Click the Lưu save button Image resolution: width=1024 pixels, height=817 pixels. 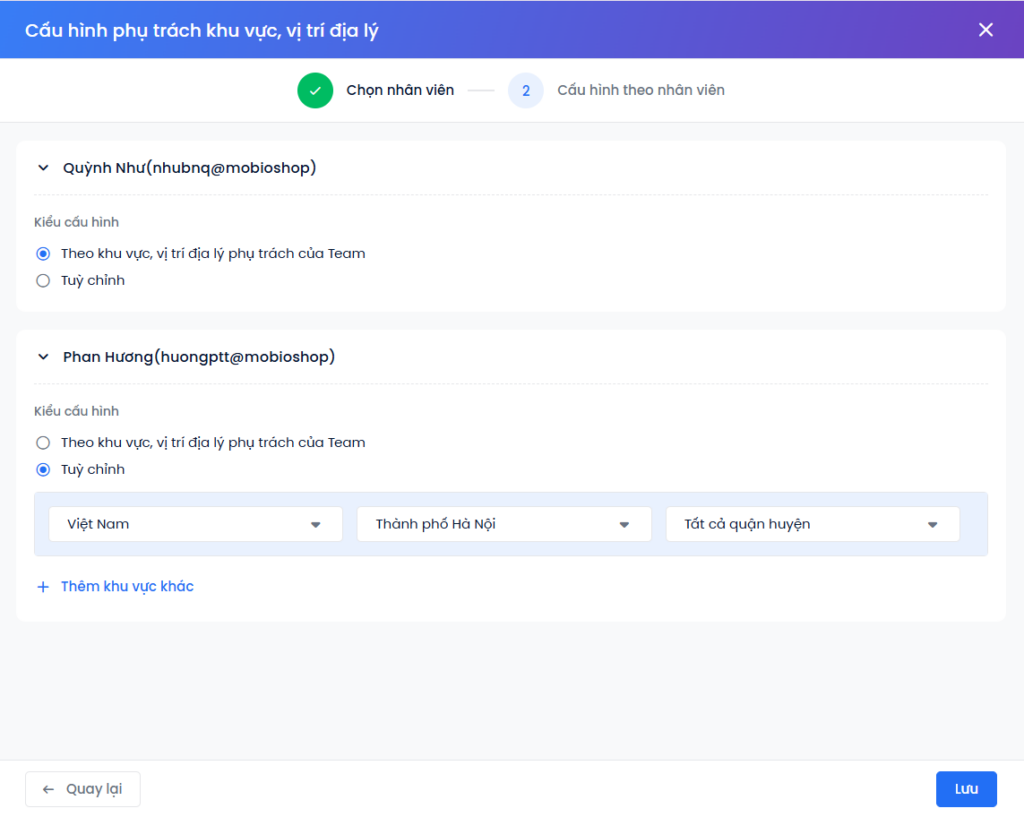click(x=966, y=789)
